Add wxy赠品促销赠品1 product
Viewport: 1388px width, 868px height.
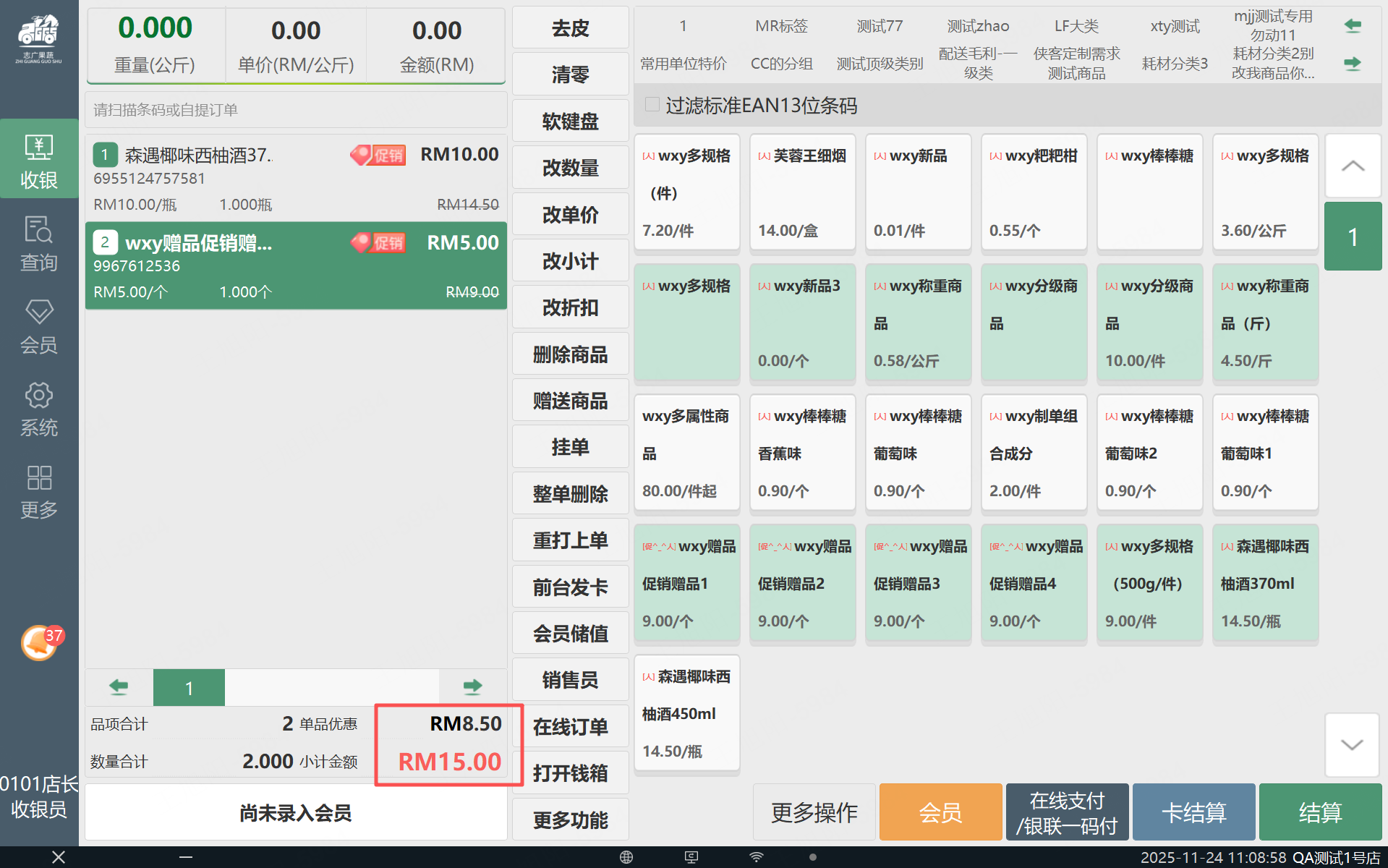point(686,583)
